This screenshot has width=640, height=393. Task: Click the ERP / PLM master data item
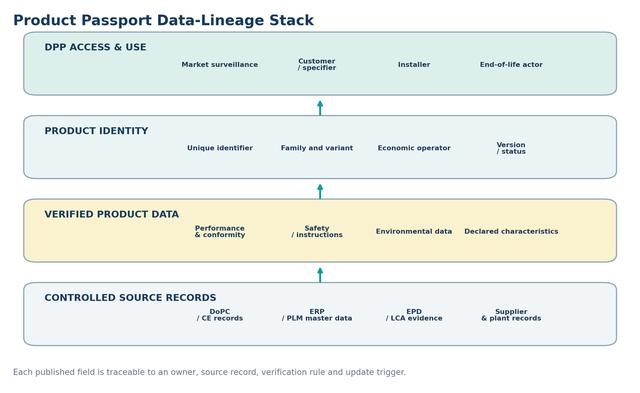tap(317, 315)
